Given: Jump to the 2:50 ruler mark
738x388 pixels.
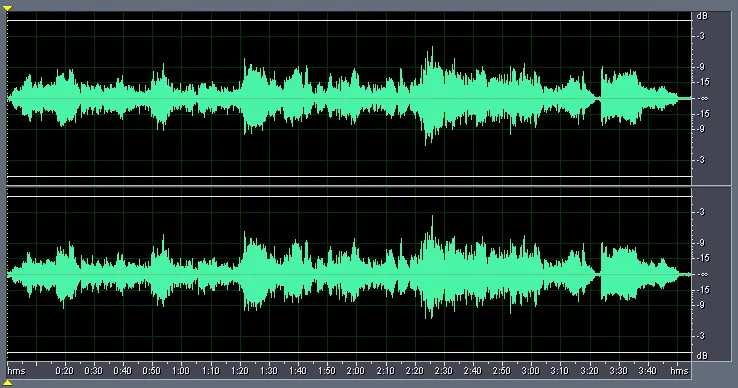Looking at the screenshot, I should click(502, 371).
